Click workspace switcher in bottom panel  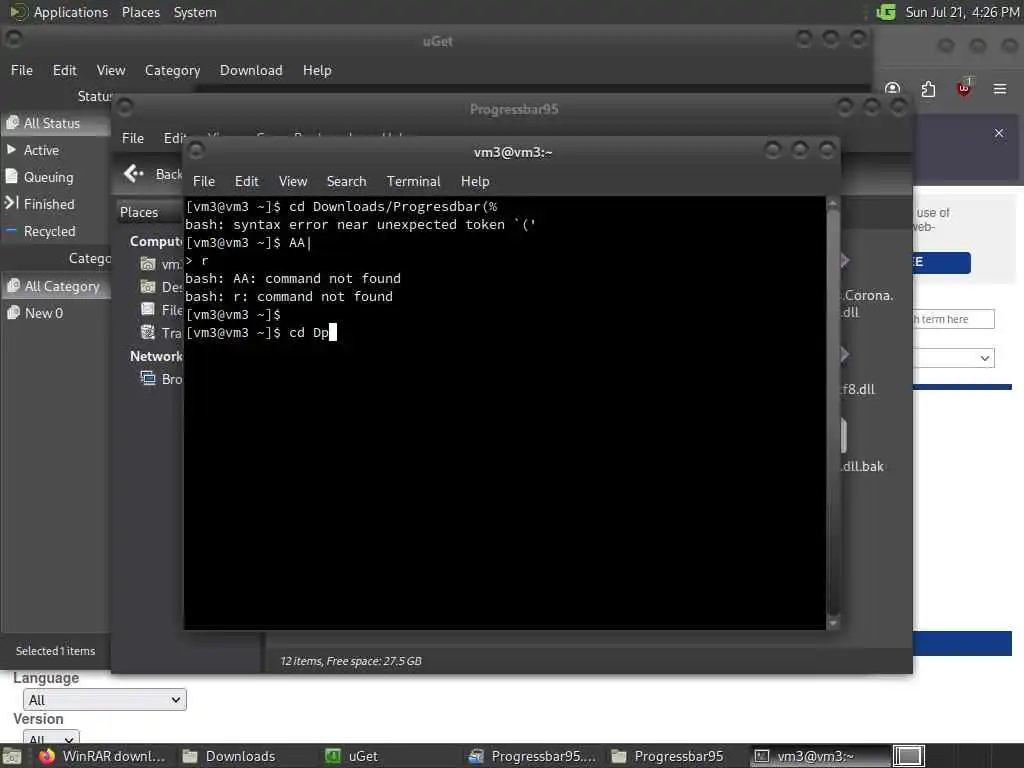pos(908,756)
